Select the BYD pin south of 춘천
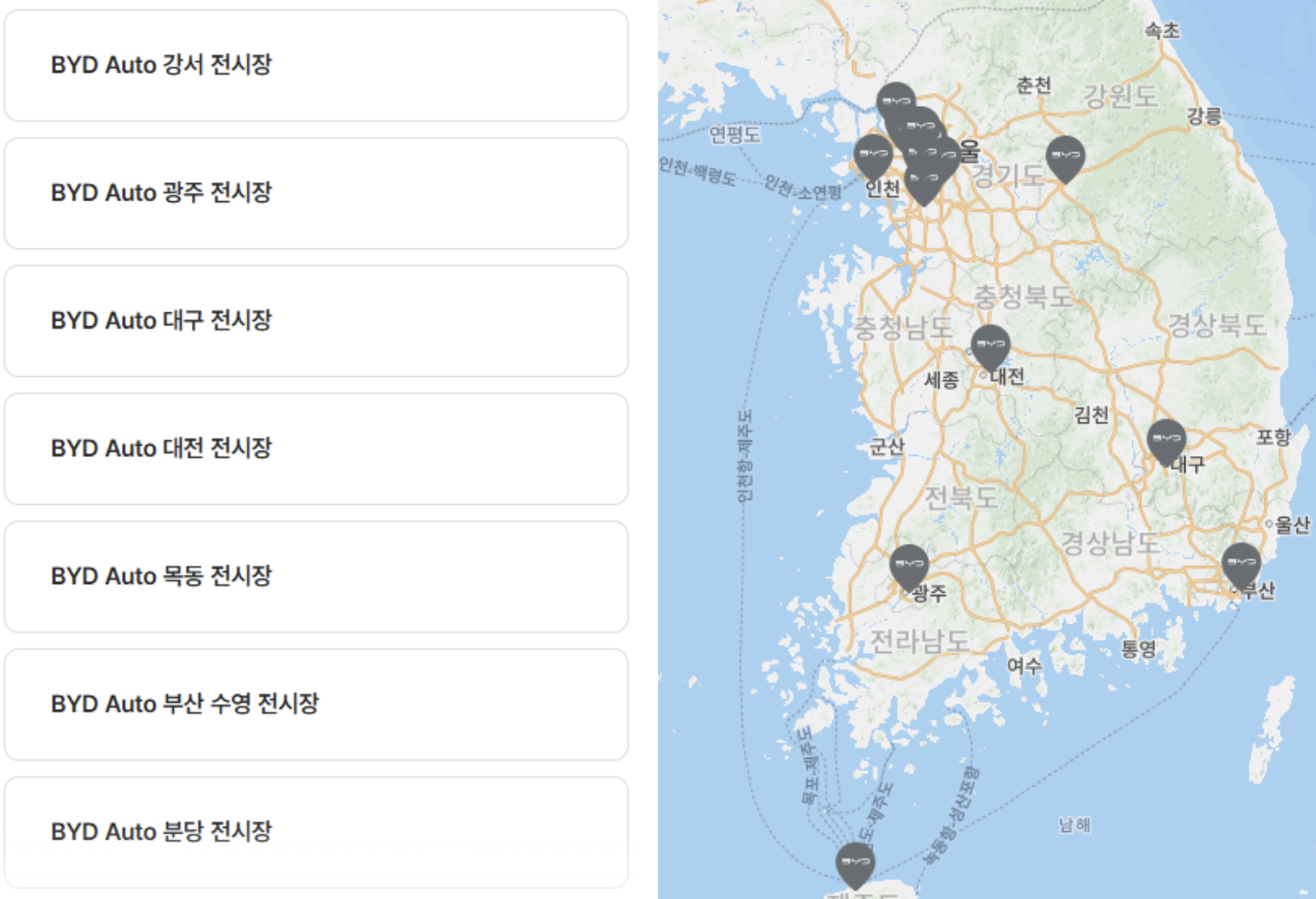1316x899 pixels. tap(1065, 159)
